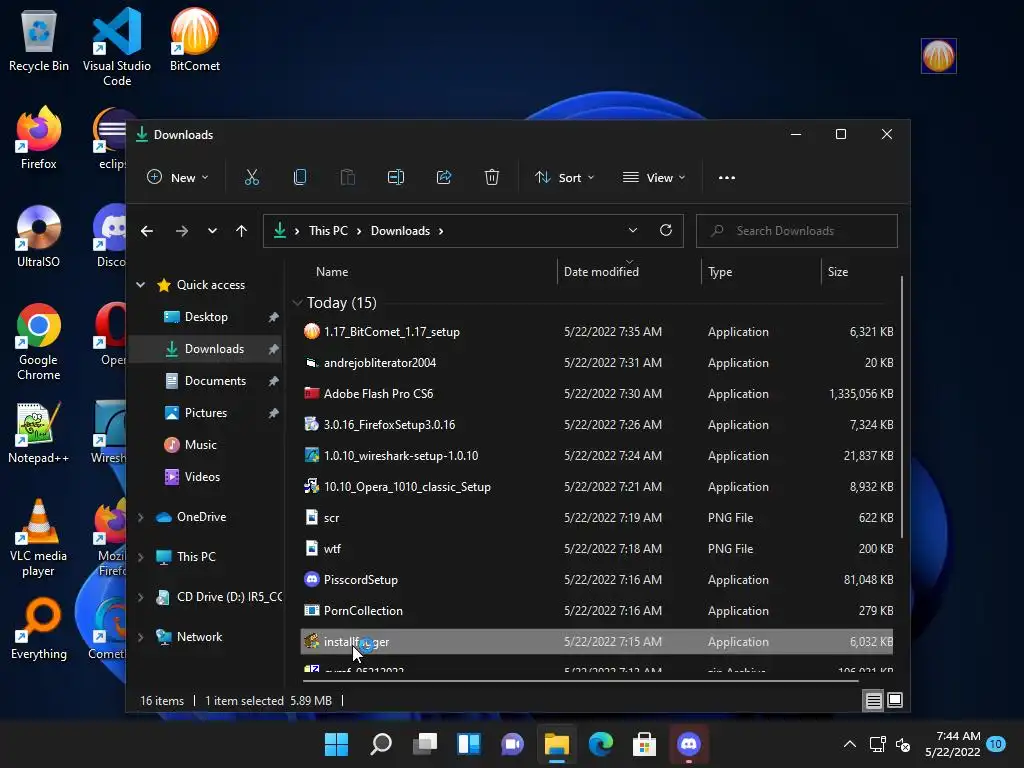The width and height of the screenshot is (1024, 768).
Task: Sort by the Name column header
Action: click(332, 272)
